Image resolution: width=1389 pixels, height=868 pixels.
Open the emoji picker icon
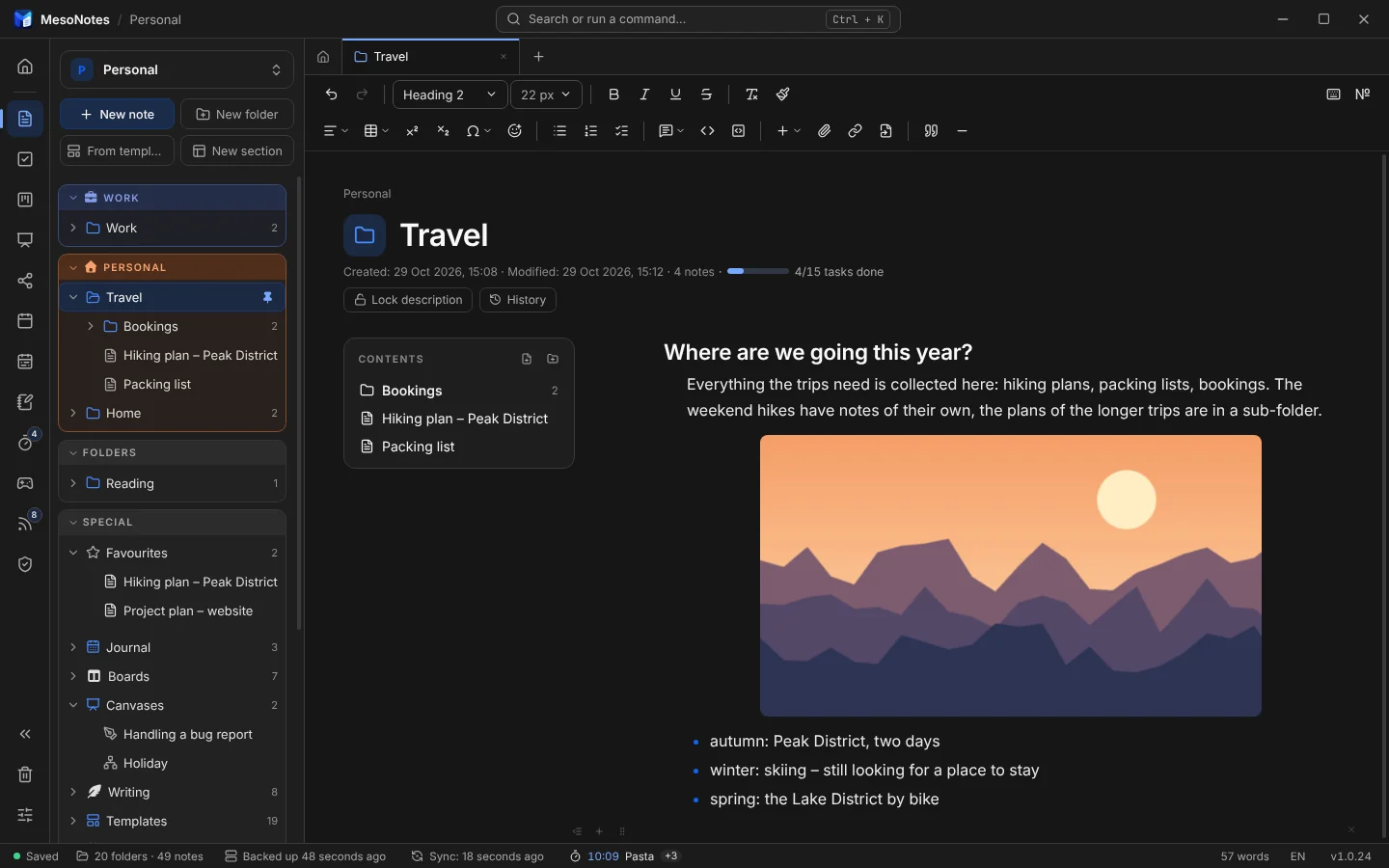click(x=515, y=131)
